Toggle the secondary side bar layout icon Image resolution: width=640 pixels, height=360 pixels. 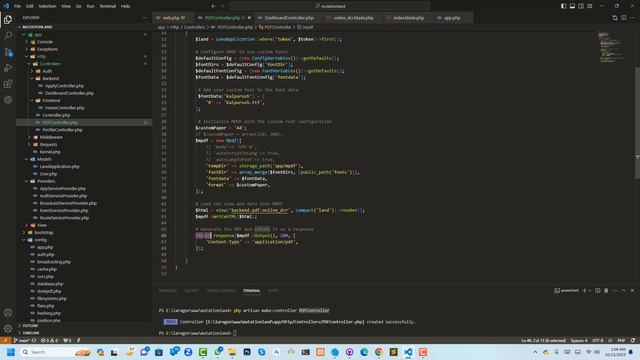[581, 6]
